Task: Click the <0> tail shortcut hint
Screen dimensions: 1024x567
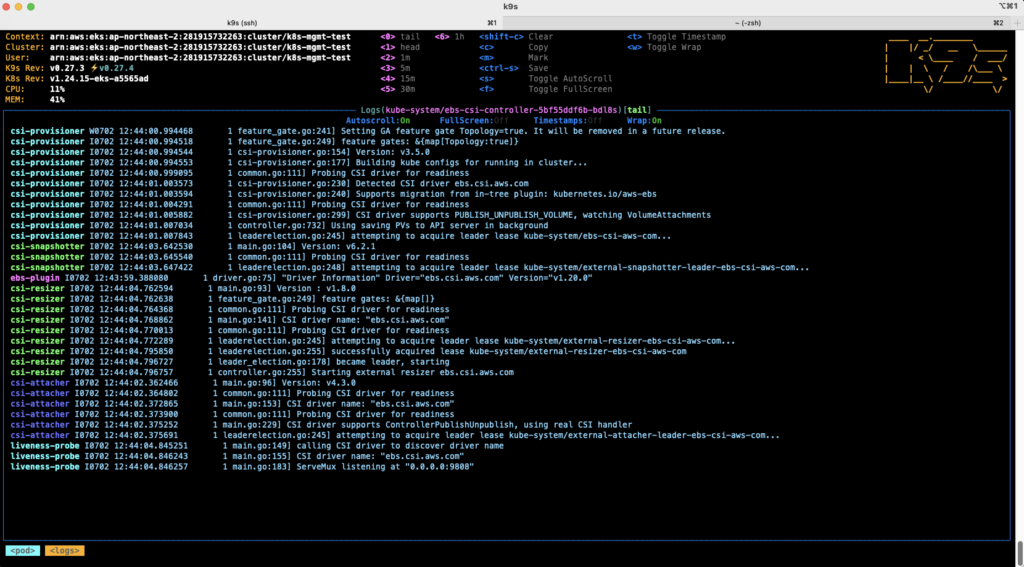Action: tap(400, 37)
